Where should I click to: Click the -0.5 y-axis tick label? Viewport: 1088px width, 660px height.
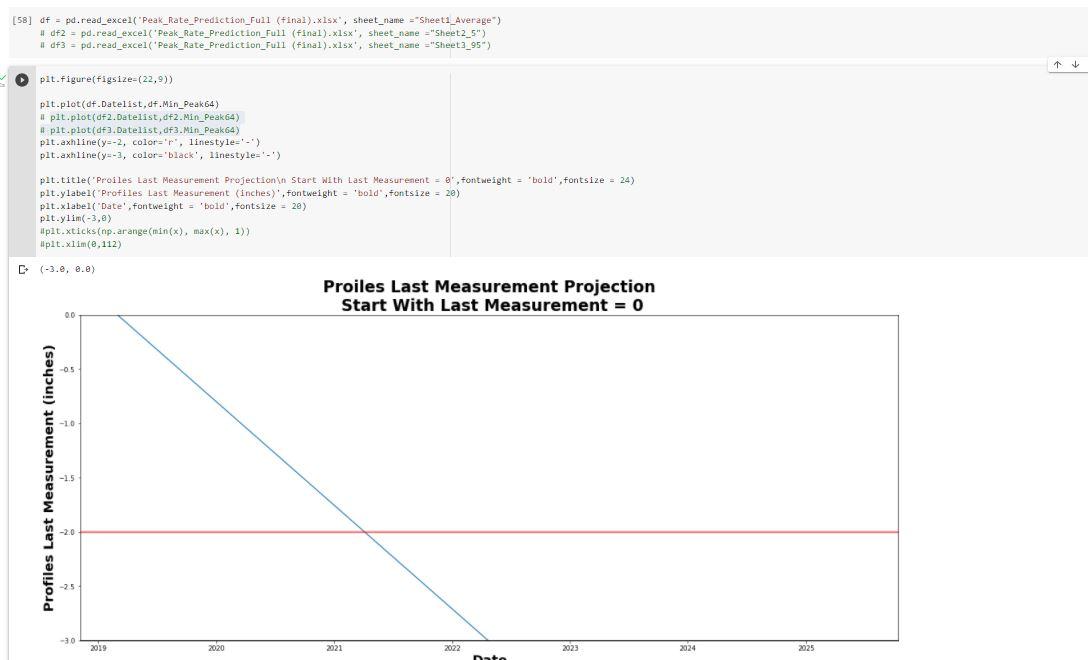tap(67, 369)
